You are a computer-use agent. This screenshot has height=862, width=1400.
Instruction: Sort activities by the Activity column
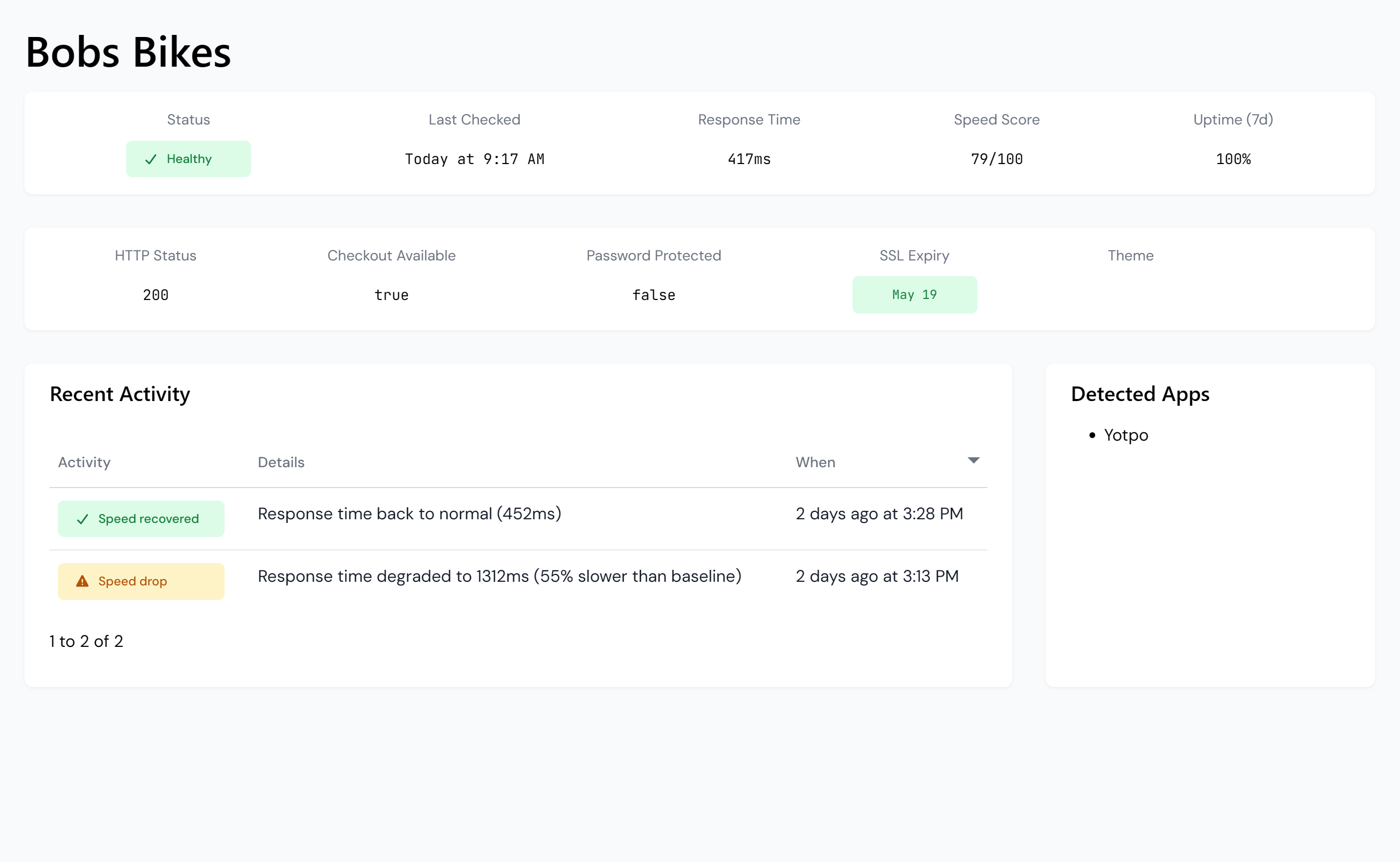pos(84,462)
